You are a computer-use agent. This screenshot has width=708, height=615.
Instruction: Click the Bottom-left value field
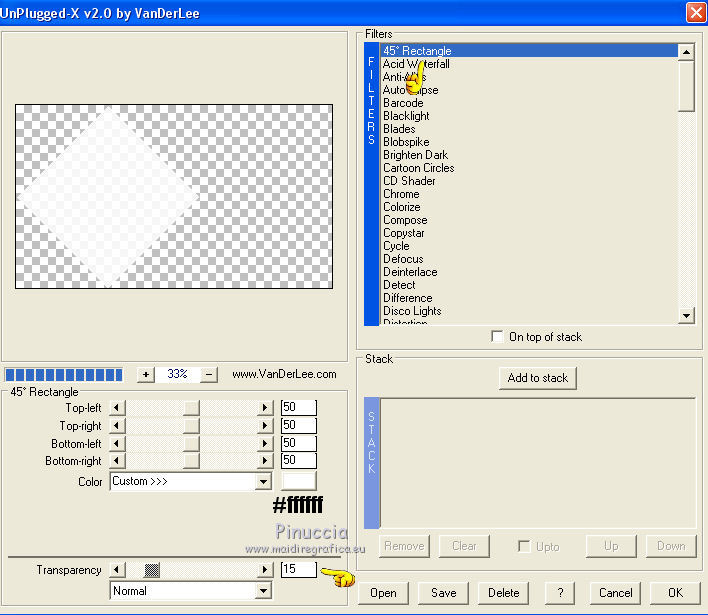point(299,443)
